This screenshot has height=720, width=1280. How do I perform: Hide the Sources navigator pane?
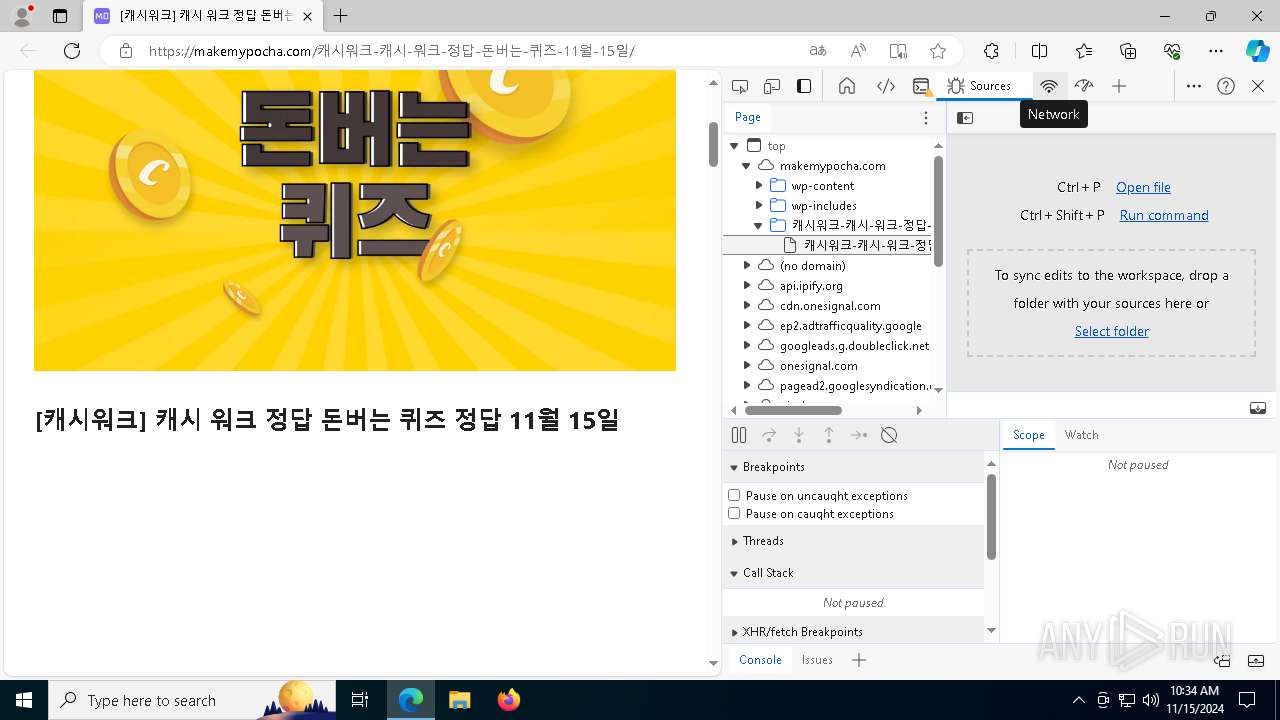point(965,118)
